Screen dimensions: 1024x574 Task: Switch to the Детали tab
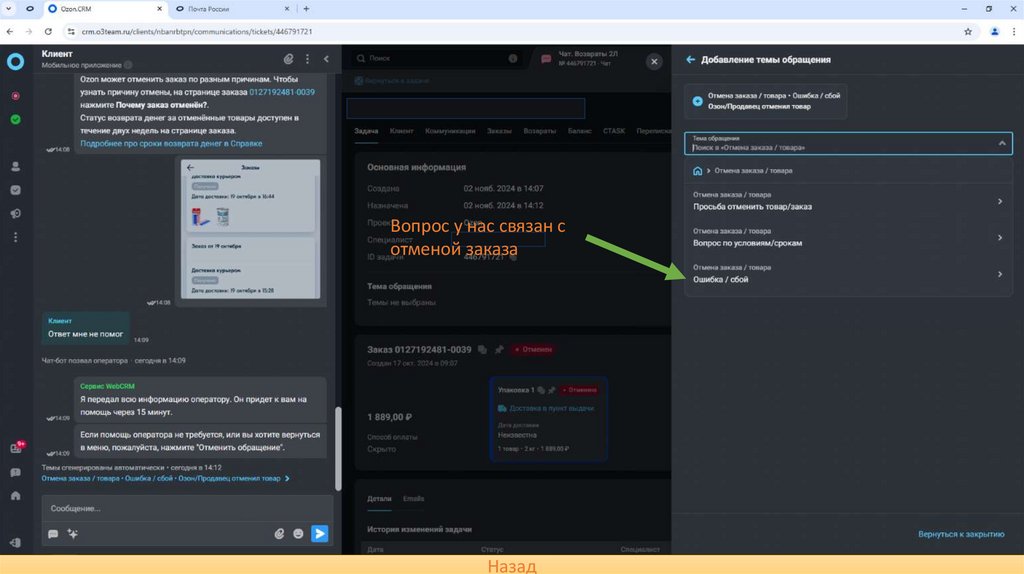pyautogui.click(x=379, y=498)
